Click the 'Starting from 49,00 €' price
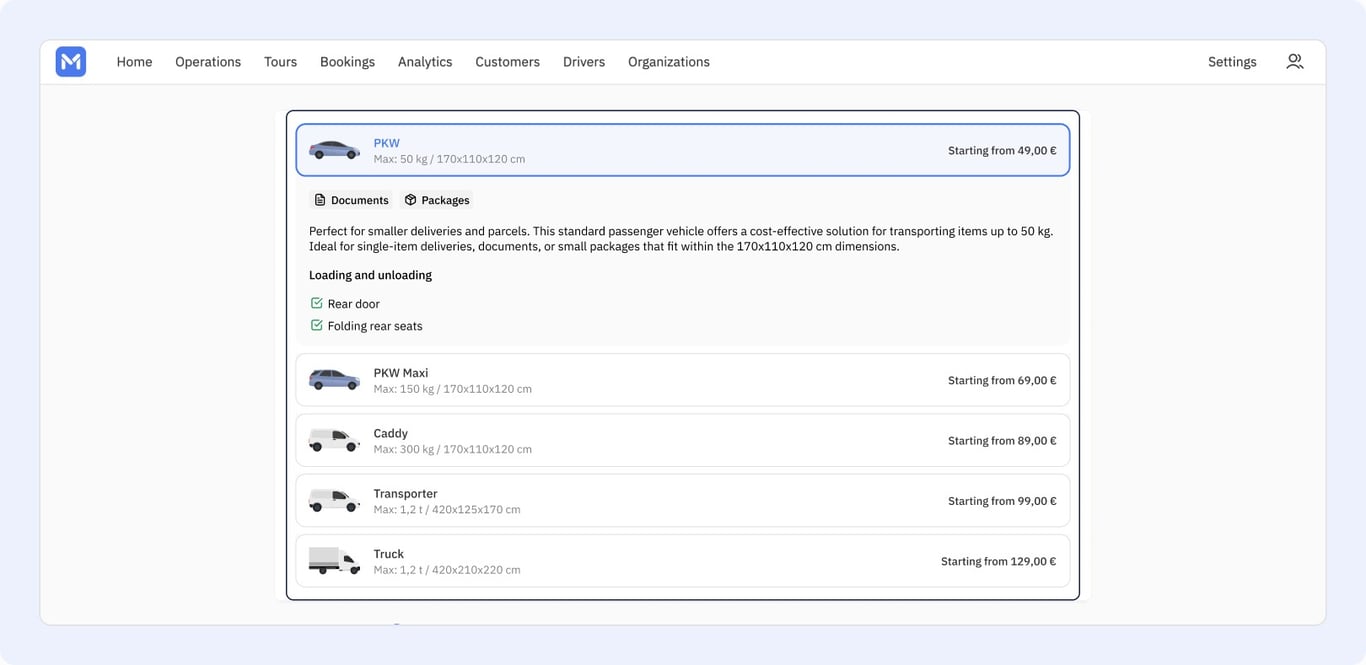The image size is (1366, 665). (x=1002, y=151)
